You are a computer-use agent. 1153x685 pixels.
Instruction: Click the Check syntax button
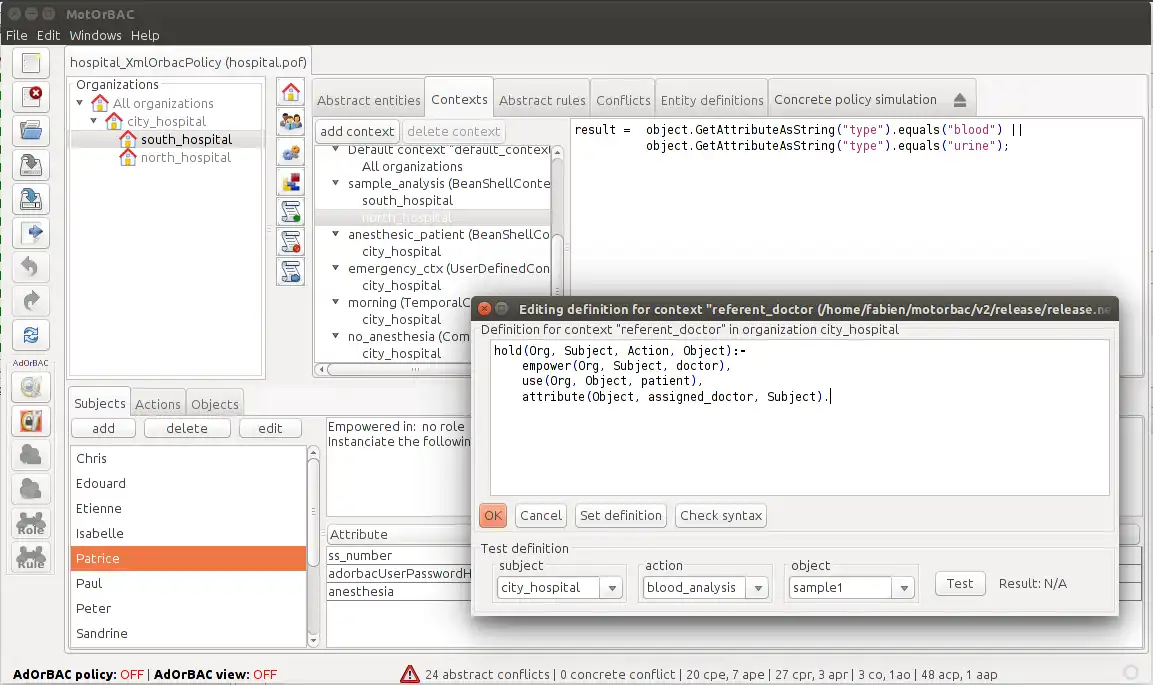click(721, 515)
